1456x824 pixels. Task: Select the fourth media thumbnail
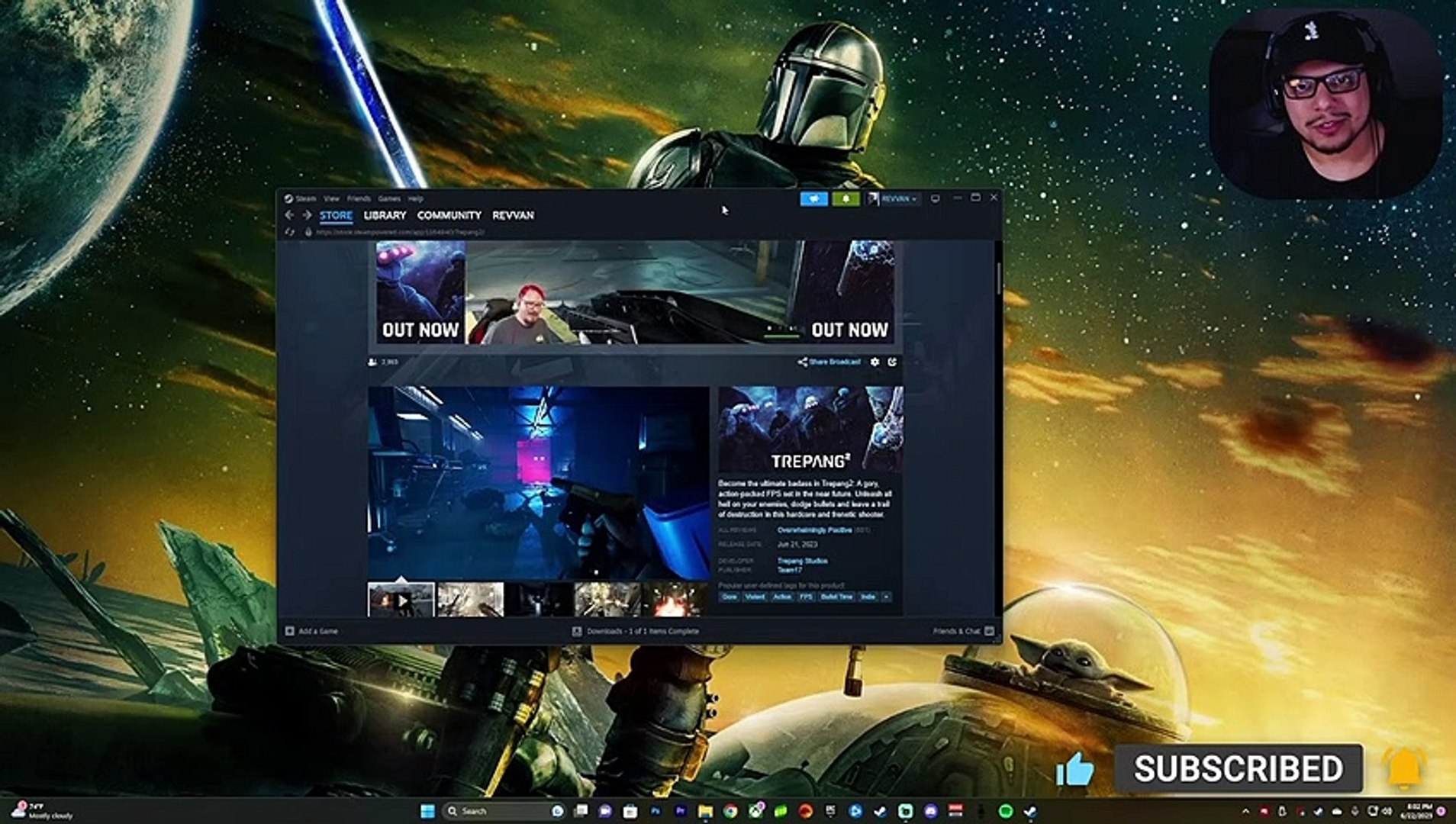coord(607,600)
